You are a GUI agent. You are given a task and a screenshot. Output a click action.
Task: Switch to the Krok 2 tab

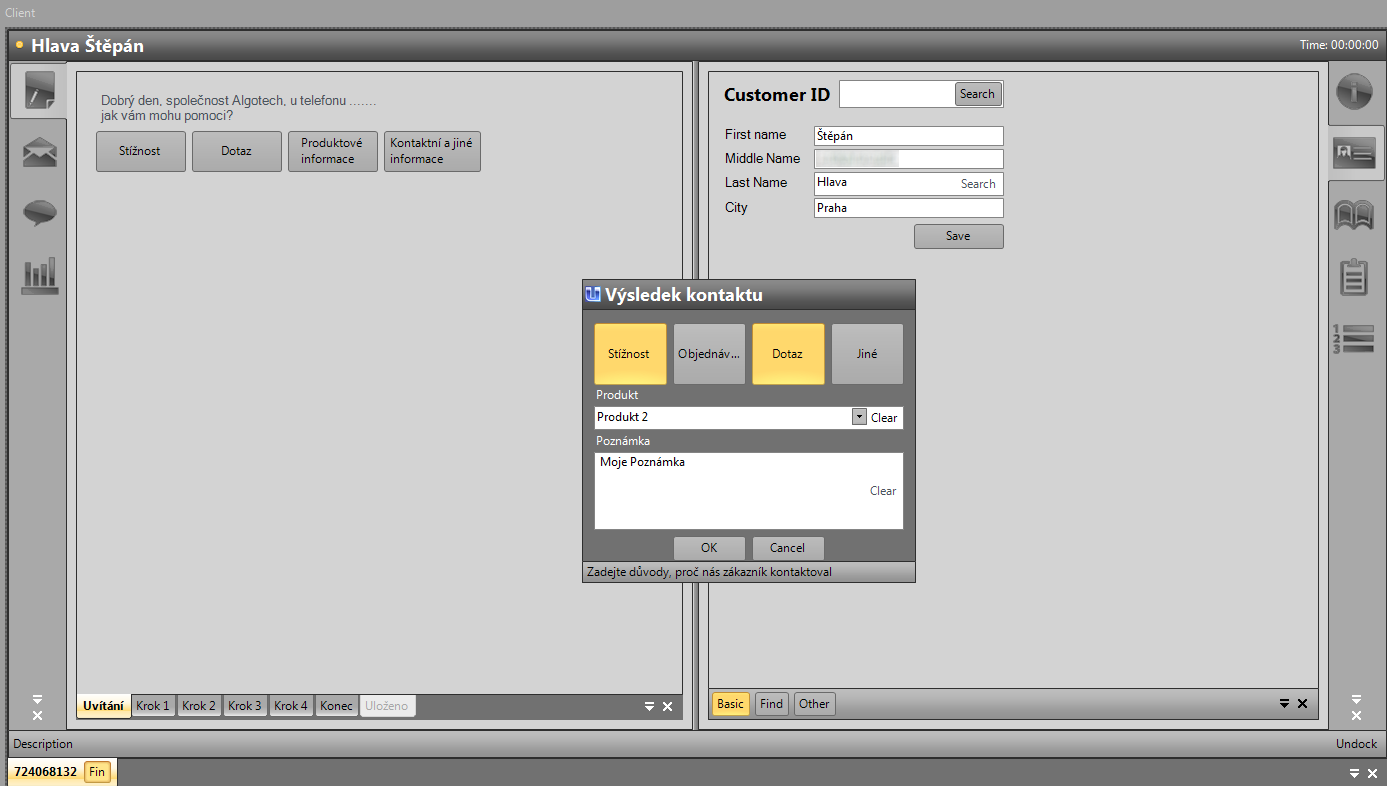coord(199,706)
